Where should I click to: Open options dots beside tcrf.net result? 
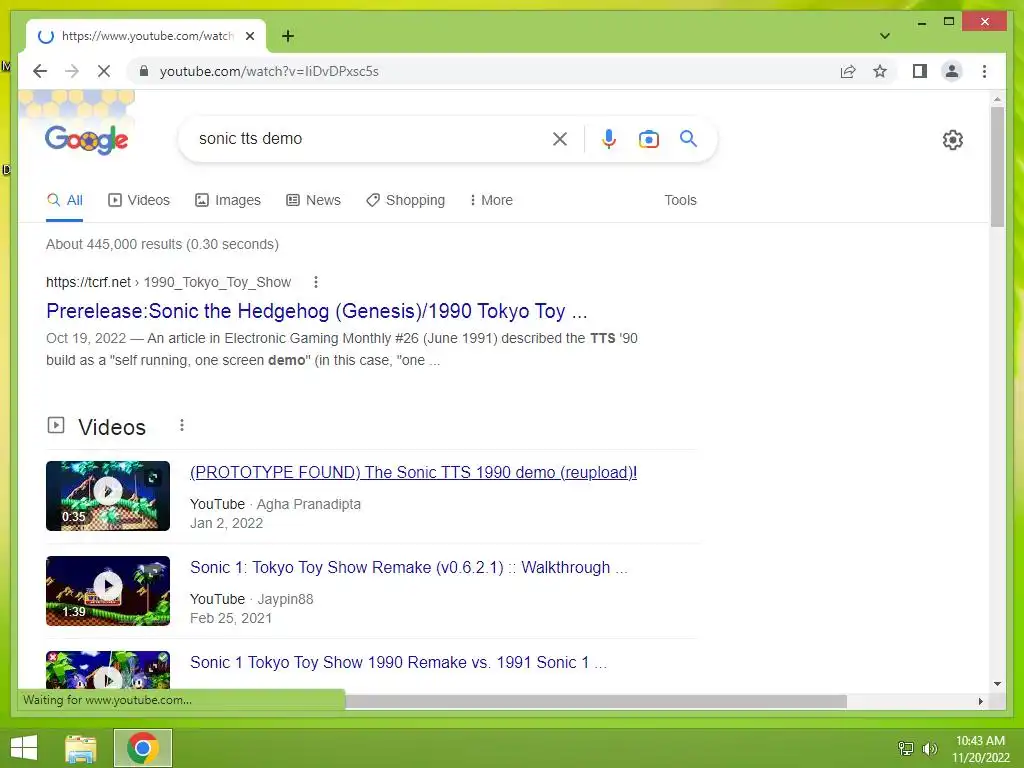tap(315, 281)
